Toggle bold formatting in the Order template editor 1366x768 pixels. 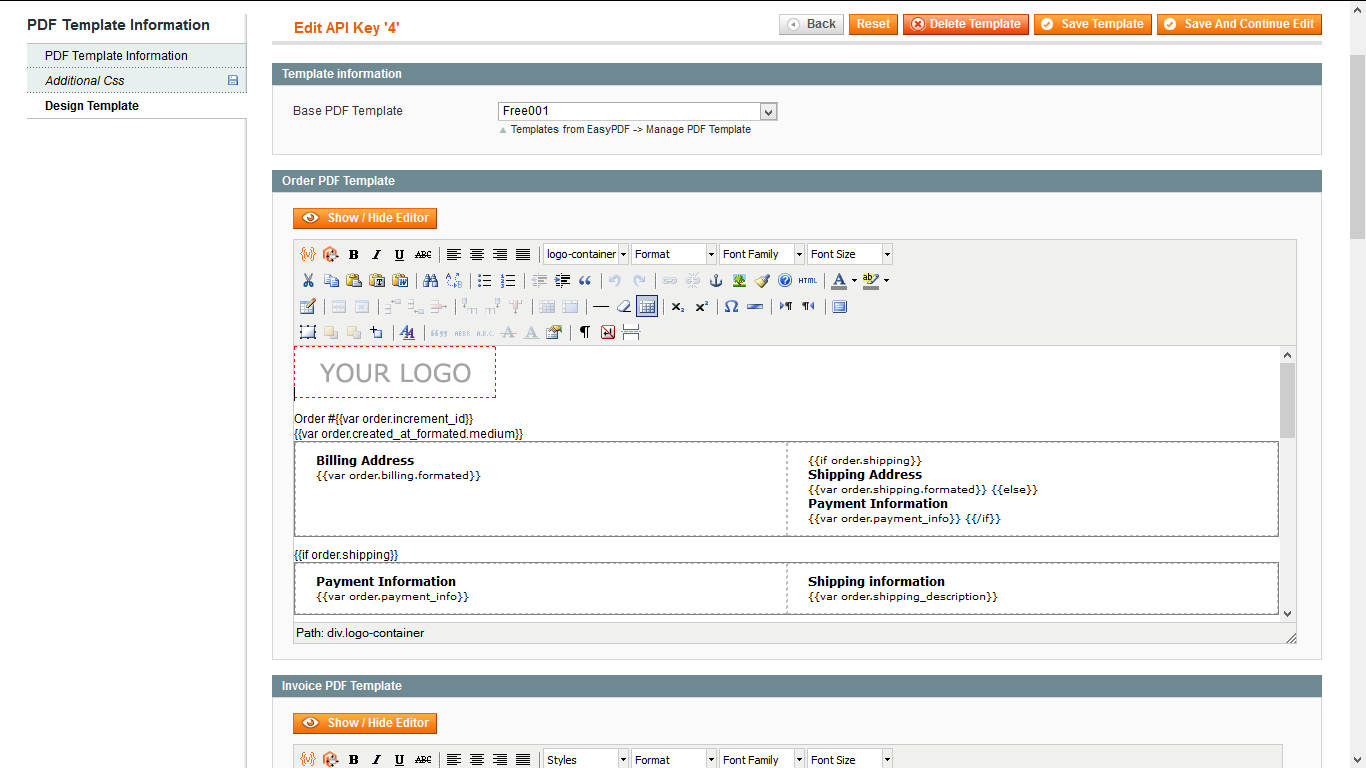point(353,254)
